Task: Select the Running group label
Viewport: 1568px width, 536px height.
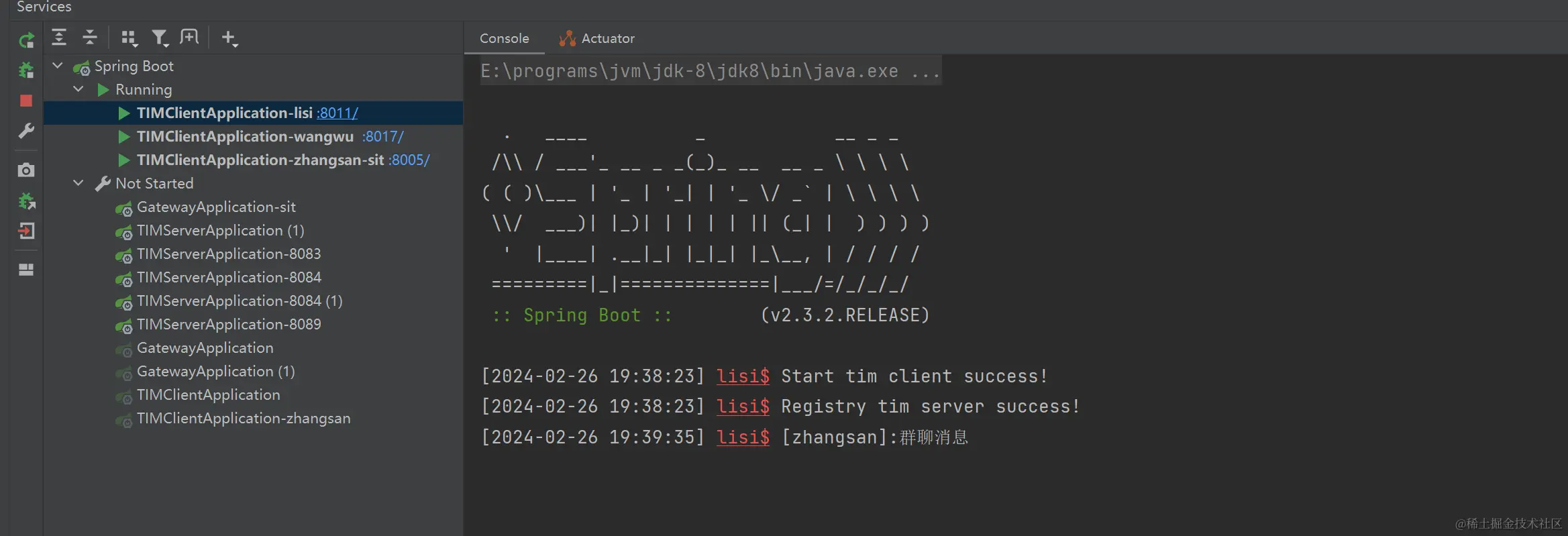Action: (x=144, y=89)
